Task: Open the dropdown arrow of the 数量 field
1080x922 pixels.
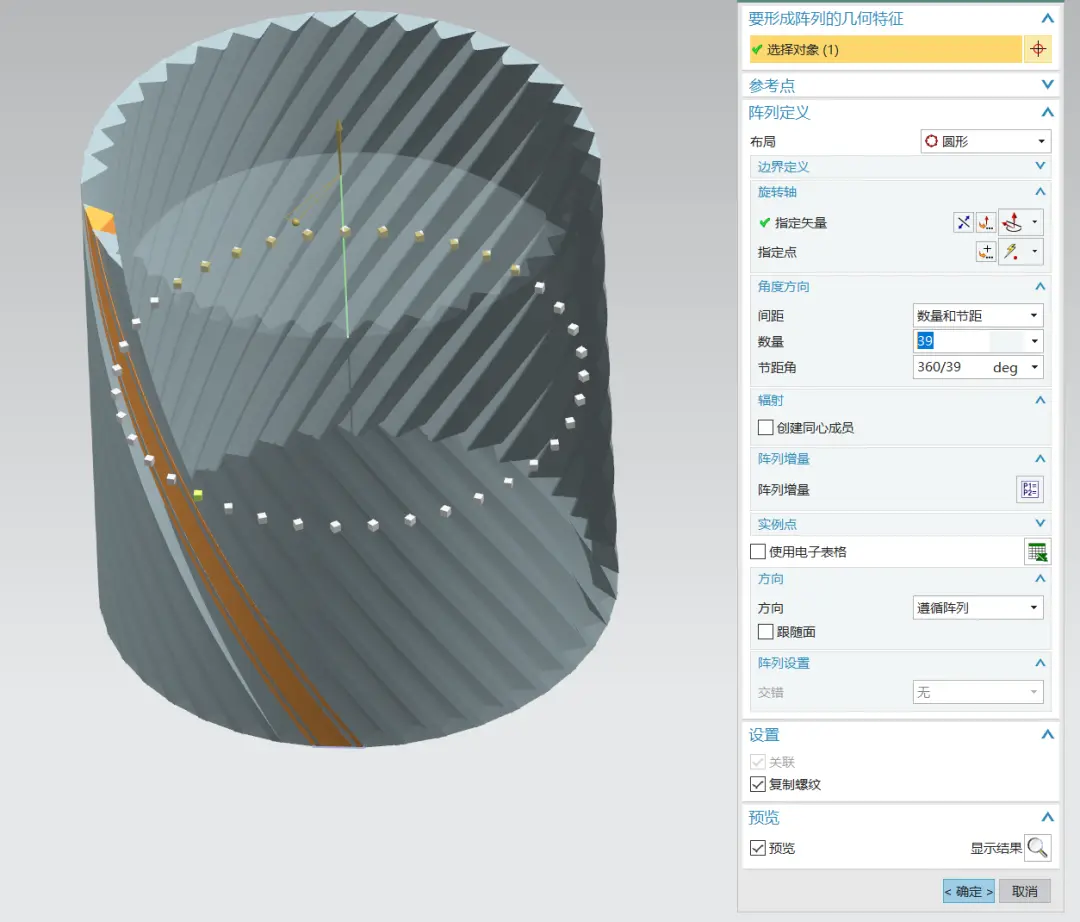Action: 1035,341
